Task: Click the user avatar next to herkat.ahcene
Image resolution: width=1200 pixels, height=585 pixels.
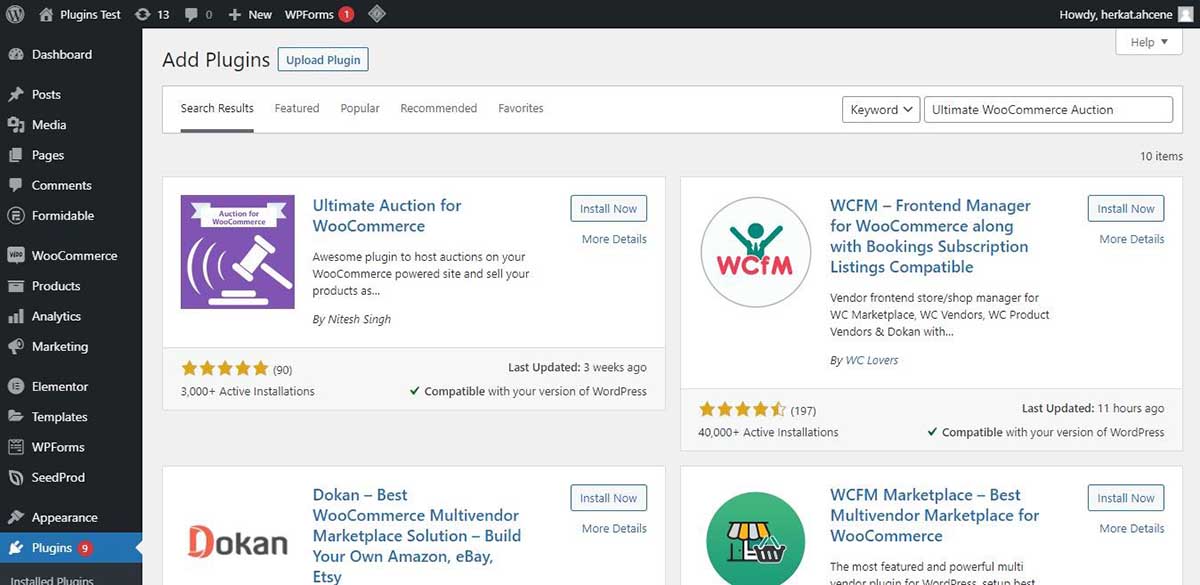Action: [1186, 14]
